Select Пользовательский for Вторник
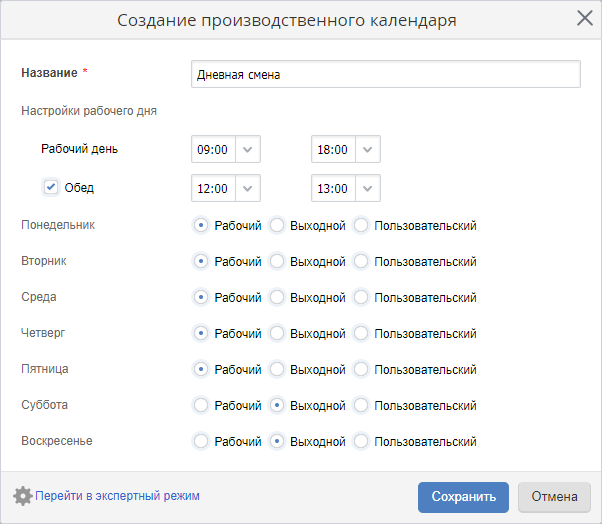 point(361,262)
